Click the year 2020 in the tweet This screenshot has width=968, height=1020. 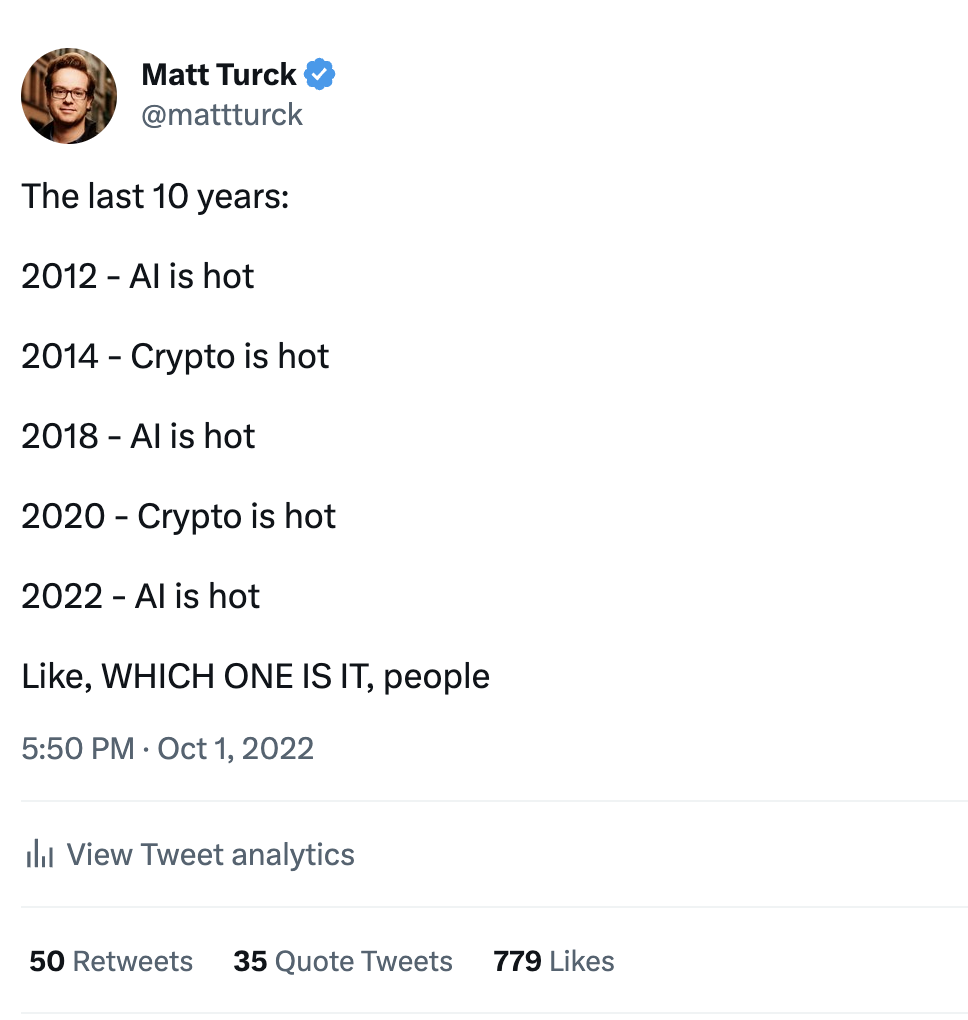(x=63, y=516)
